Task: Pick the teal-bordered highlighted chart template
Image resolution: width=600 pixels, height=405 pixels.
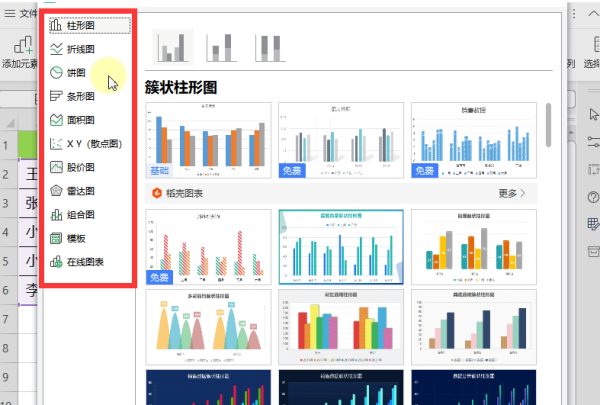Action: point(341,247)
